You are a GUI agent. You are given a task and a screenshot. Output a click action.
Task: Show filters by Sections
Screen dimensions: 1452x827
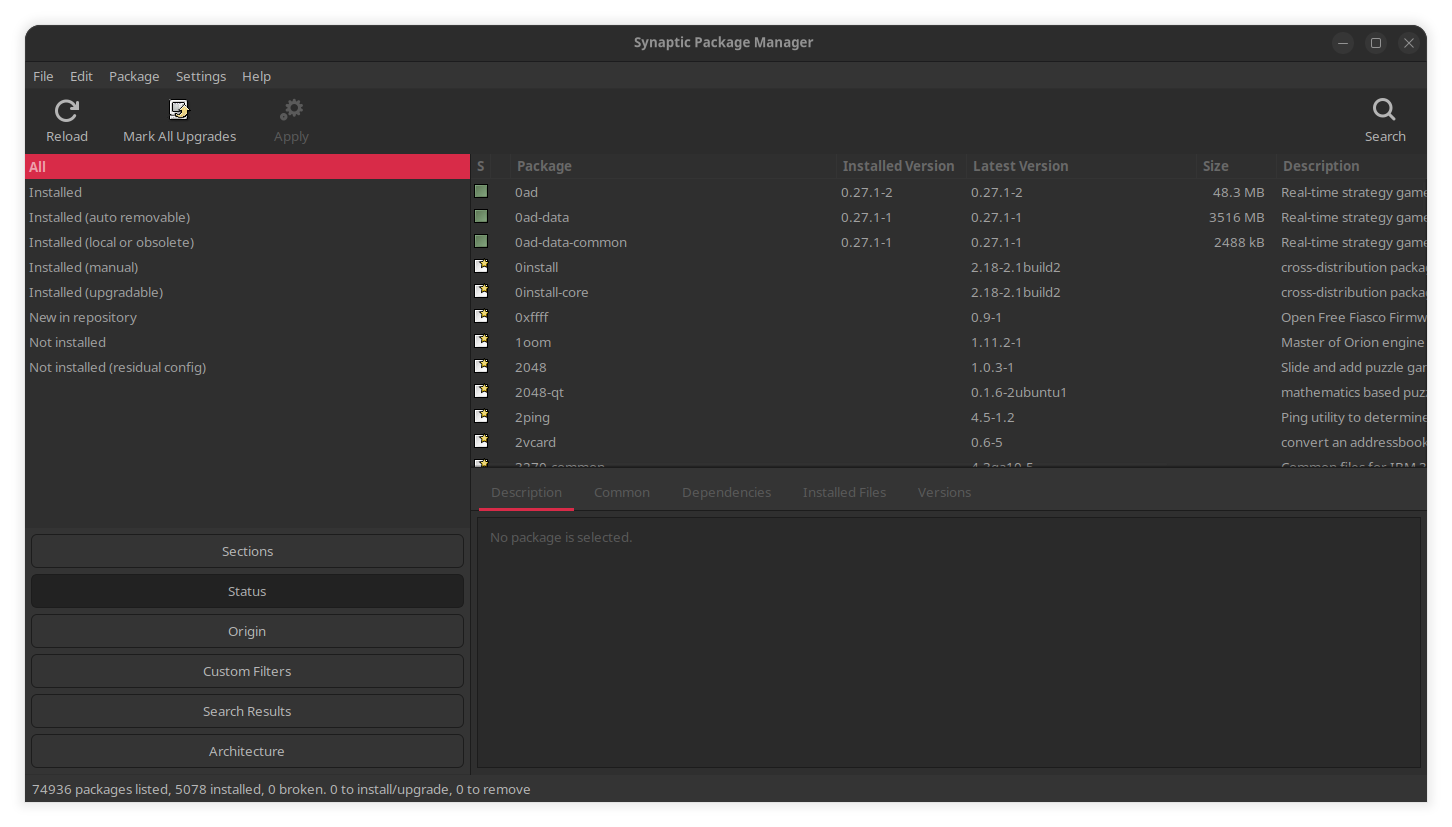[247, 551]
